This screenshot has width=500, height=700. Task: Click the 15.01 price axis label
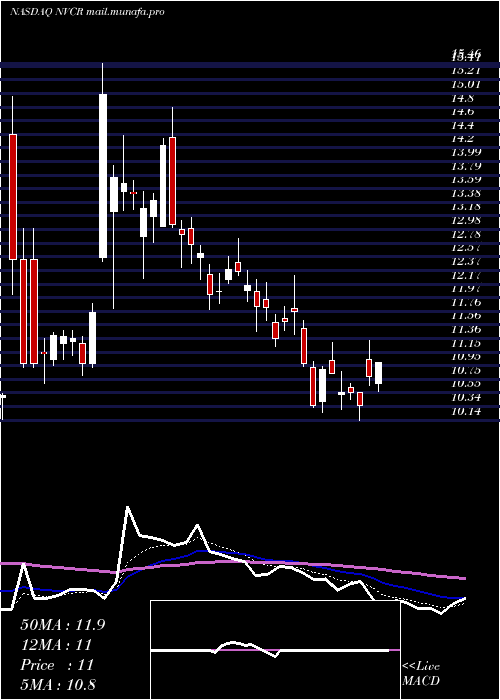coord(466,84)
